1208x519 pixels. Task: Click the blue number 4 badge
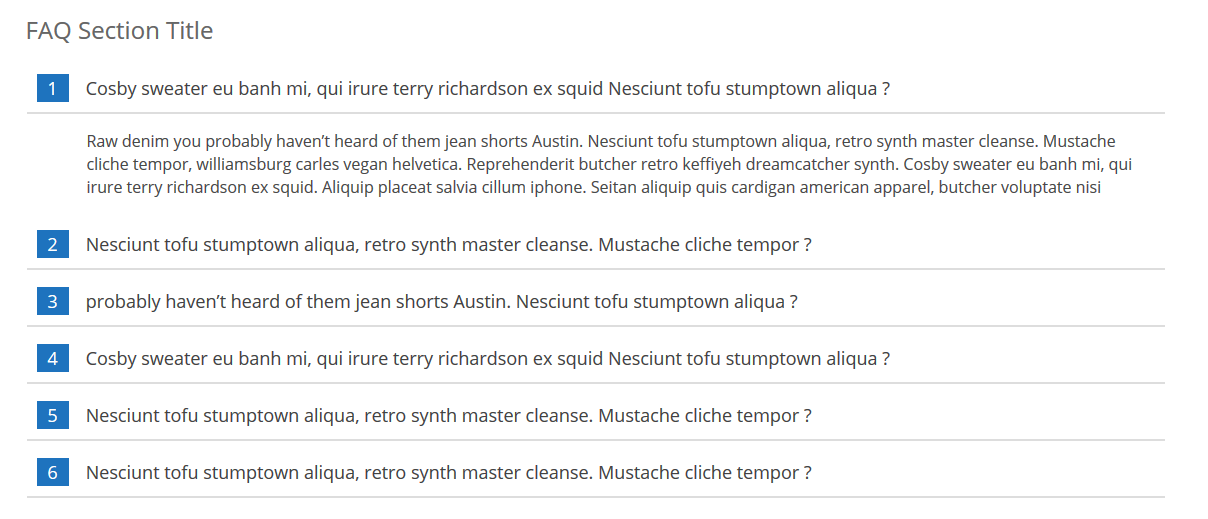(x=53, y=358)
